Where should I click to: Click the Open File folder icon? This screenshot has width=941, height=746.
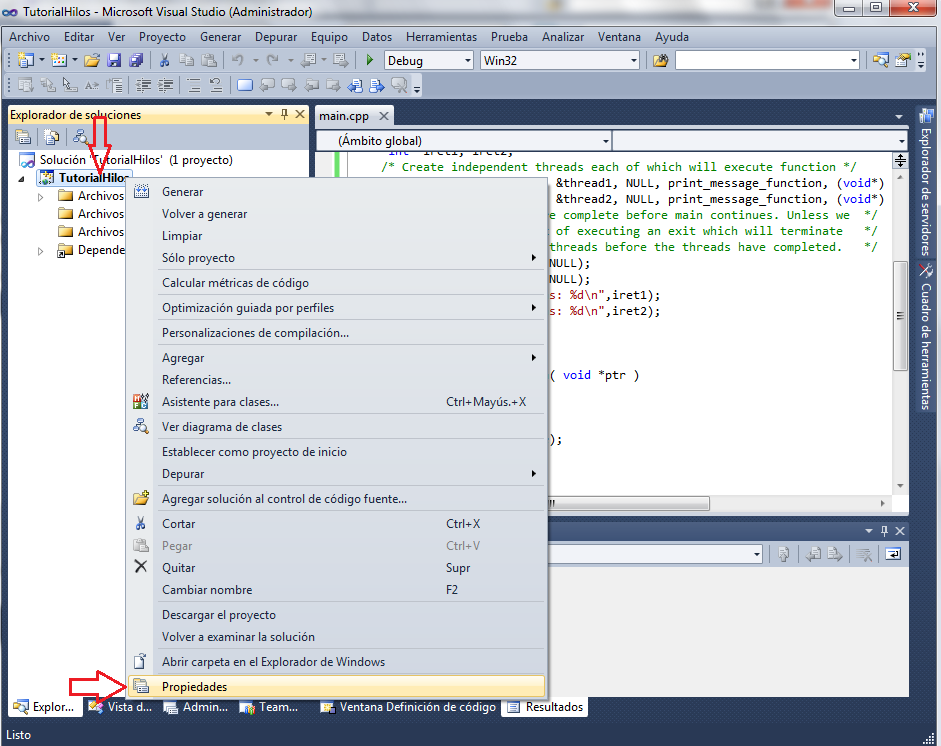pyautogui.click(x=92, y=61)
